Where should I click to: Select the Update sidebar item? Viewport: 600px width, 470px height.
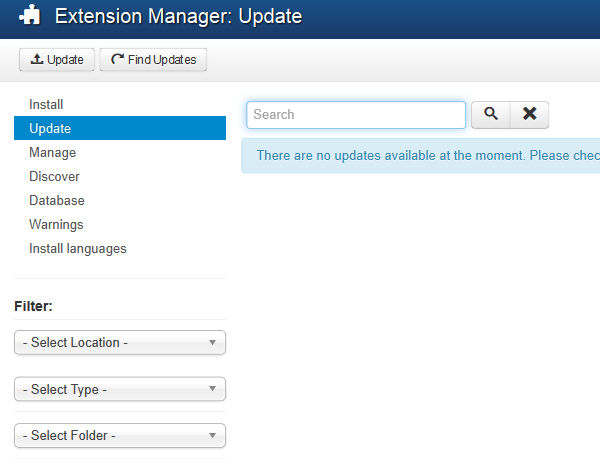(50, 128)
